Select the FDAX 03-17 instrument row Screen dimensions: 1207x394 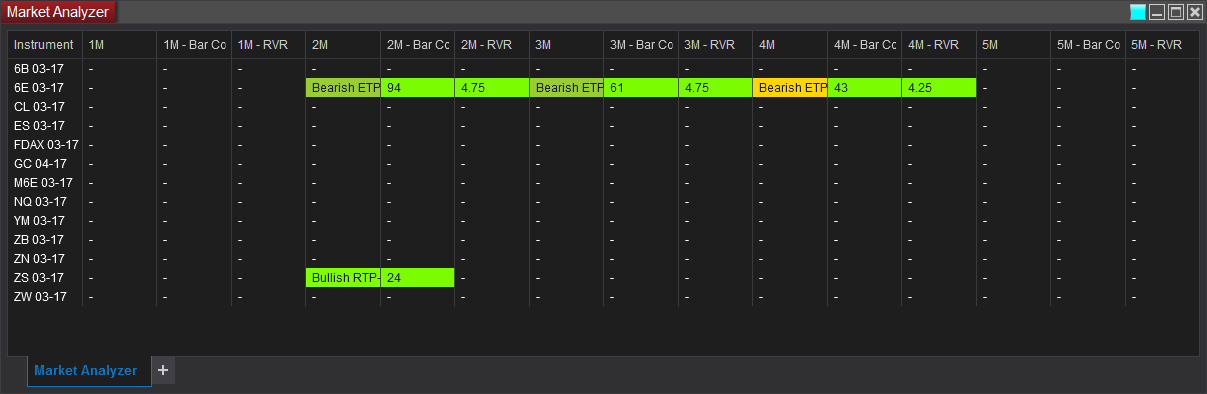pos(603,144)
